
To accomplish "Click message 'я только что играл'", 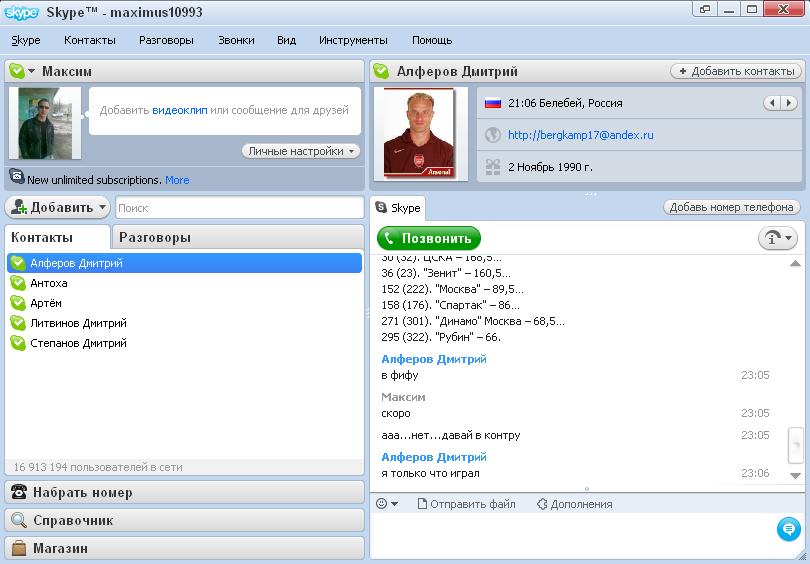I will click(430, 474).
